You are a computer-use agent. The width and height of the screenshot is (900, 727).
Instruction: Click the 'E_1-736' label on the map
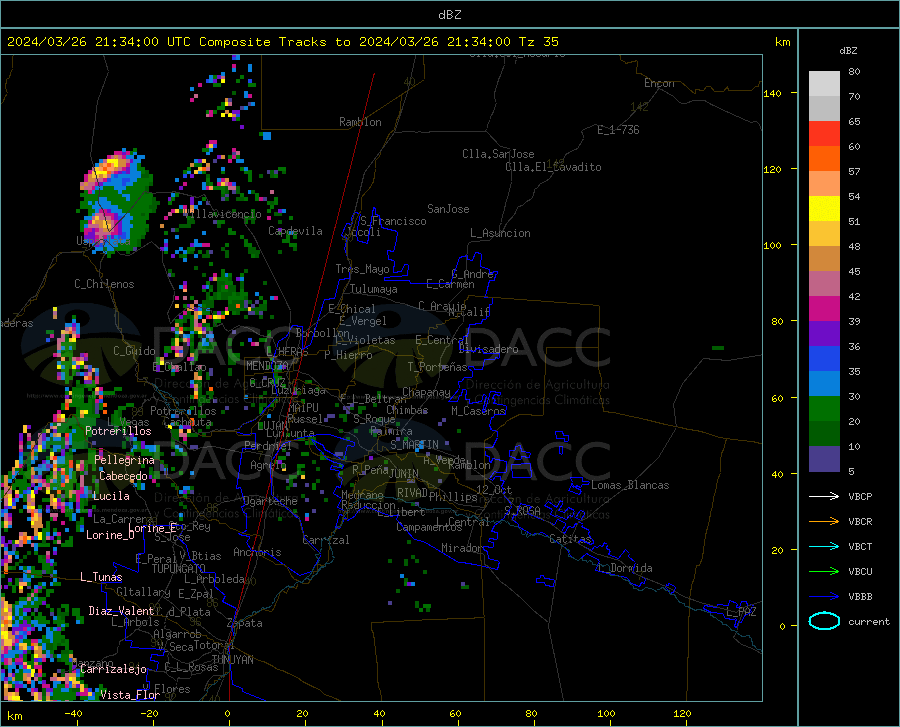[x=618, y=130]
